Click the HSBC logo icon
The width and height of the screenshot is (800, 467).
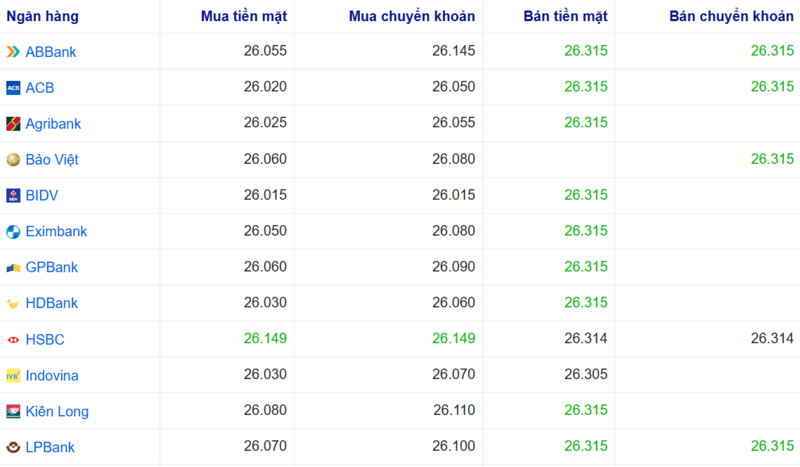click(13, 340)
